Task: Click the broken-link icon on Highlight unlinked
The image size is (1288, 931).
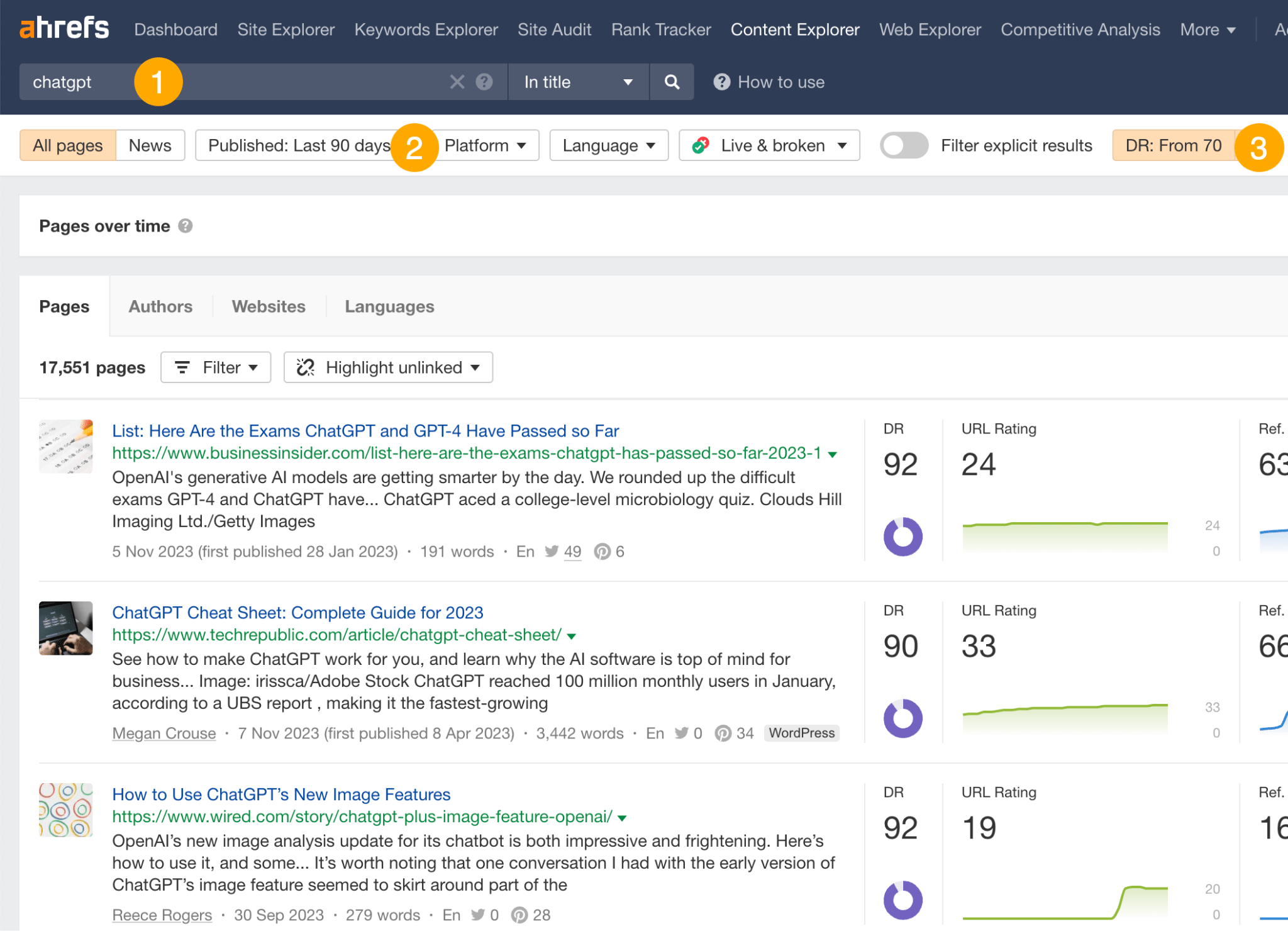Action: pos(306,367)
